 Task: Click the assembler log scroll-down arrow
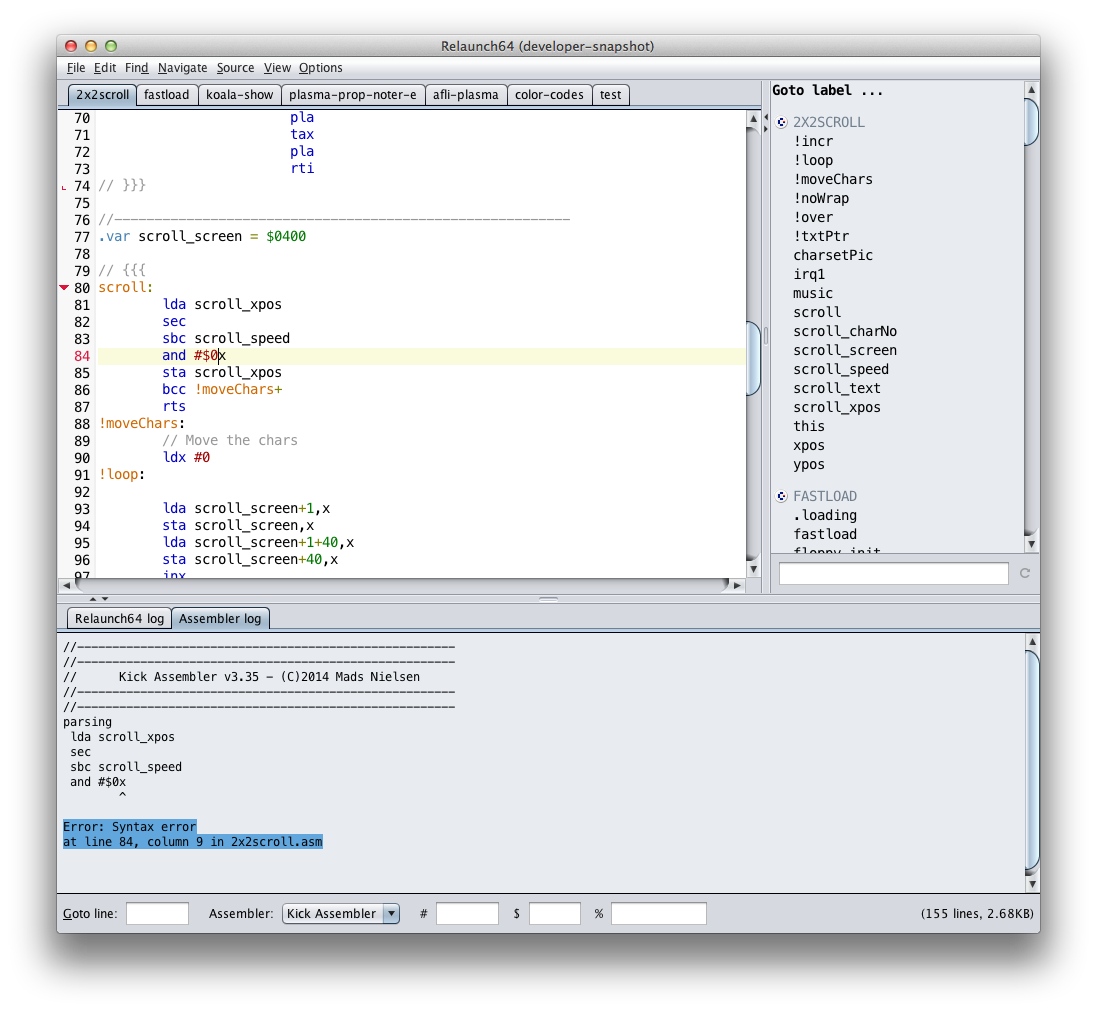[x=1031, y=883]
